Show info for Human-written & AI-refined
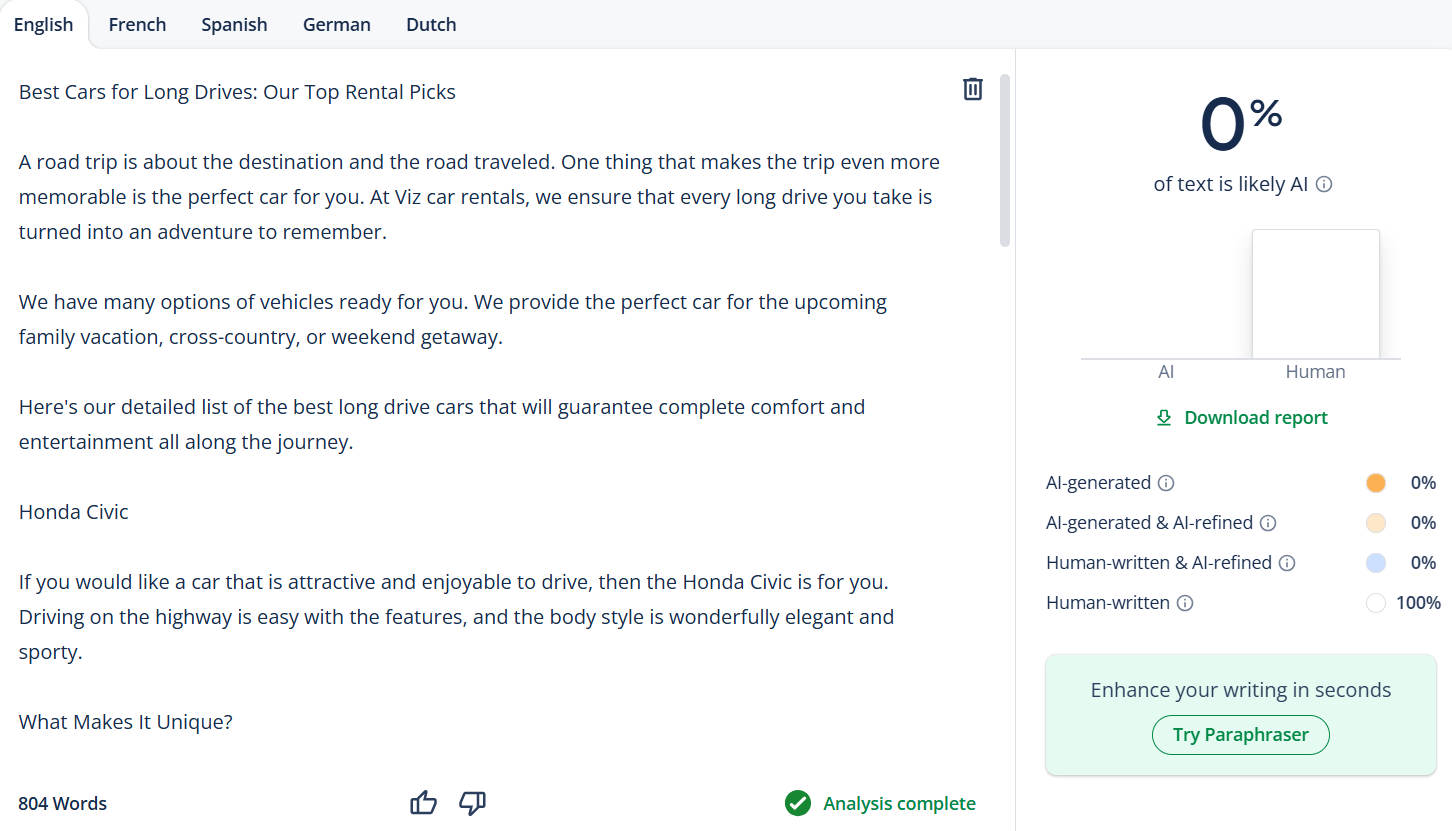 coord(1287,563)
